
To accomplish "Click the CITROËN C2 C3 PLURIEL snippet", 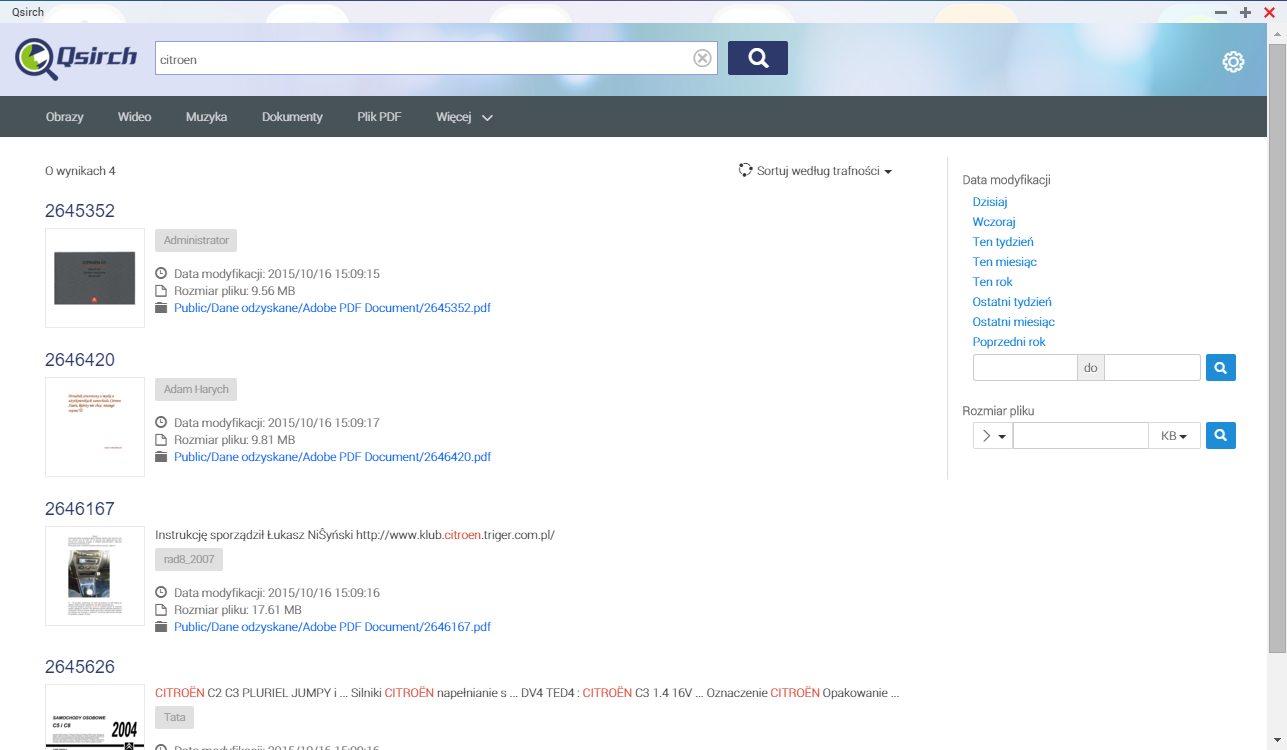I will pyautogui.click(x=527, y=692).
